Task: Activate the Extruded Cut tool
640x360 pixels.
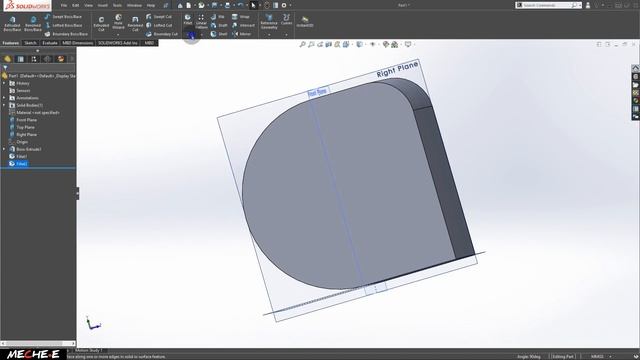Action: (x=101, y=24)
